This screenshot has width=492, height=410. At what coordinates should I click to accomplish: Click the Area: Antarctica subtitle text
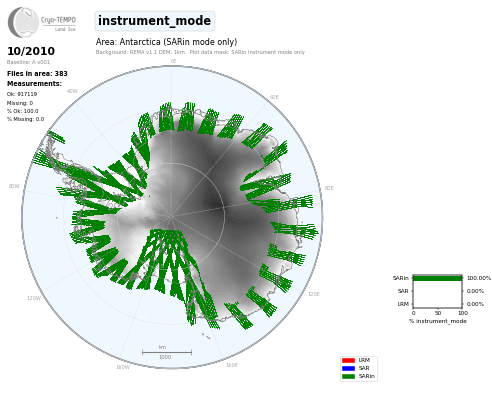(166, 42)
